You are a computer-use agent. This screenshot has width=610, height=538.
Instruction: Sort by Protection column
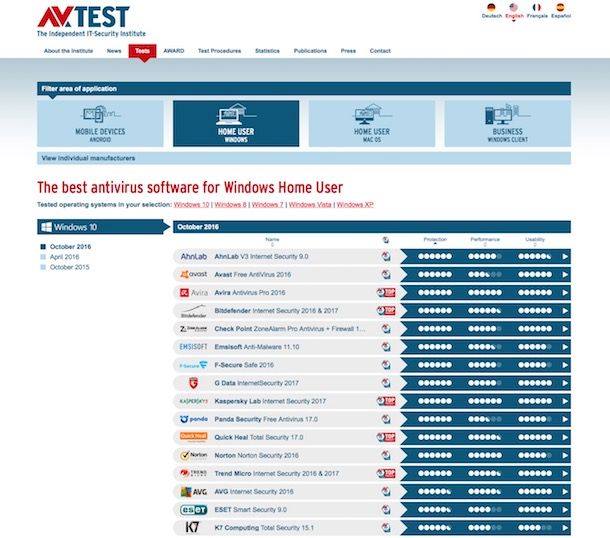(435, 241)
